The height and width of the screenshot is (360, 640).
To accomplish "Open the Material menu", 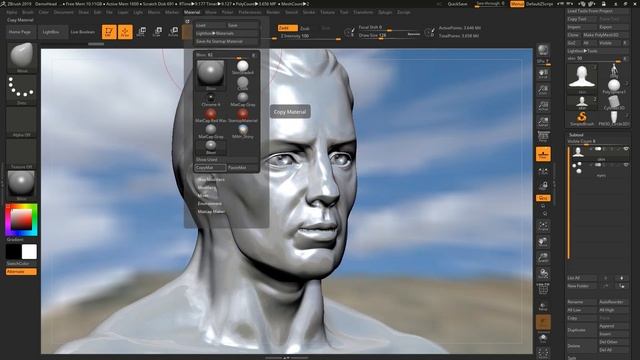I will tap(192, 12).
